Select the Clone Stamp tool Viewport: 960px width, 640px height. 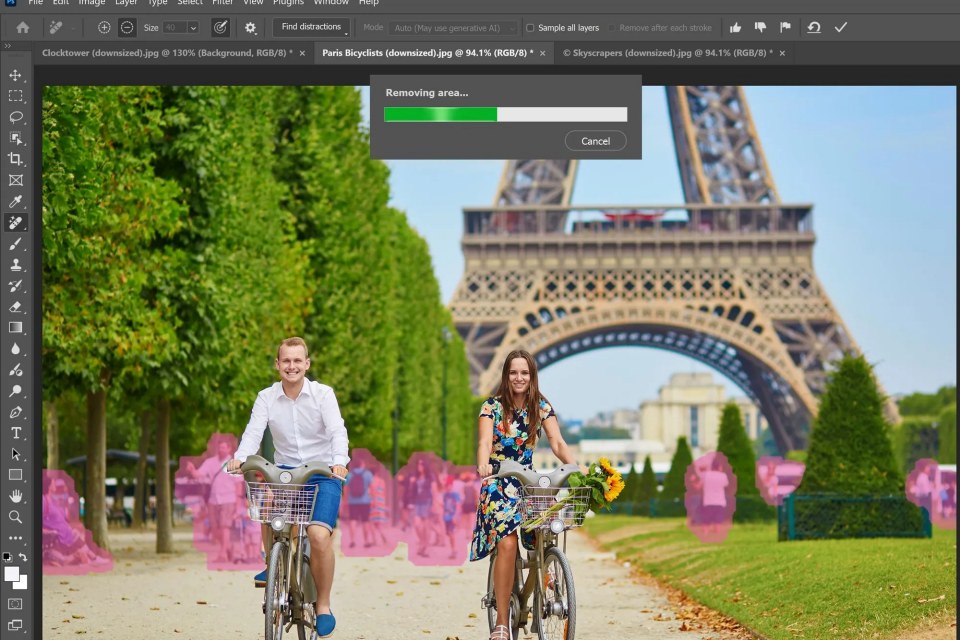16,265
